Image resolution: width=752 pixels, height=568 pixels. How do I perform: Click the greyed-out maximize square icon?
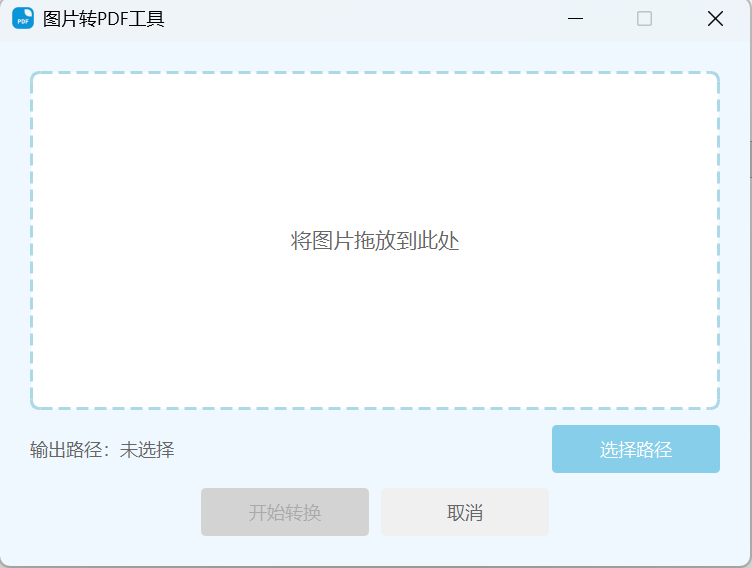tap(644, 19)
